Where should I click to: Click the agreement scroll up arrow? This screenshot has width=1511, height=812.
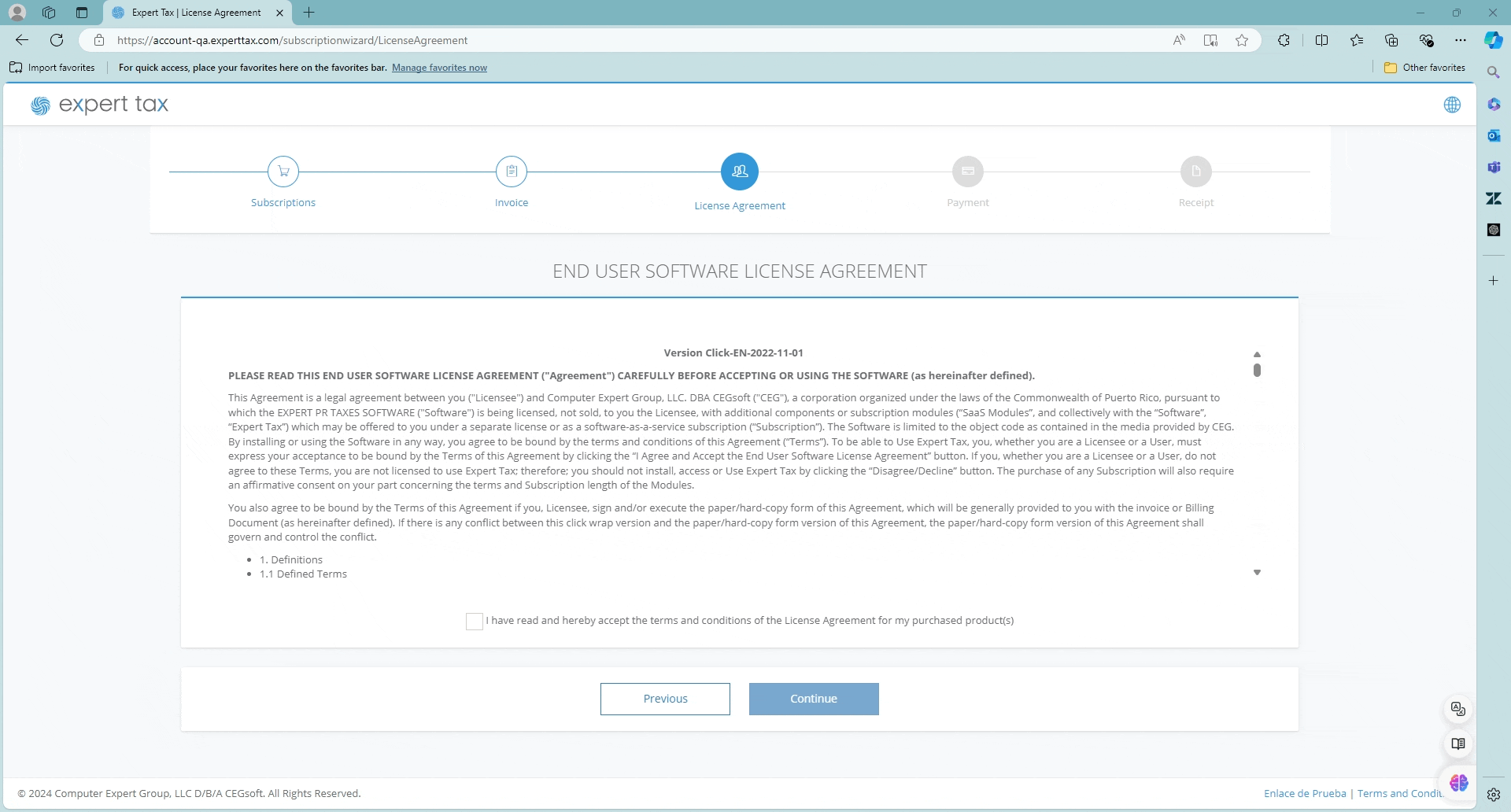(1257, 354)
